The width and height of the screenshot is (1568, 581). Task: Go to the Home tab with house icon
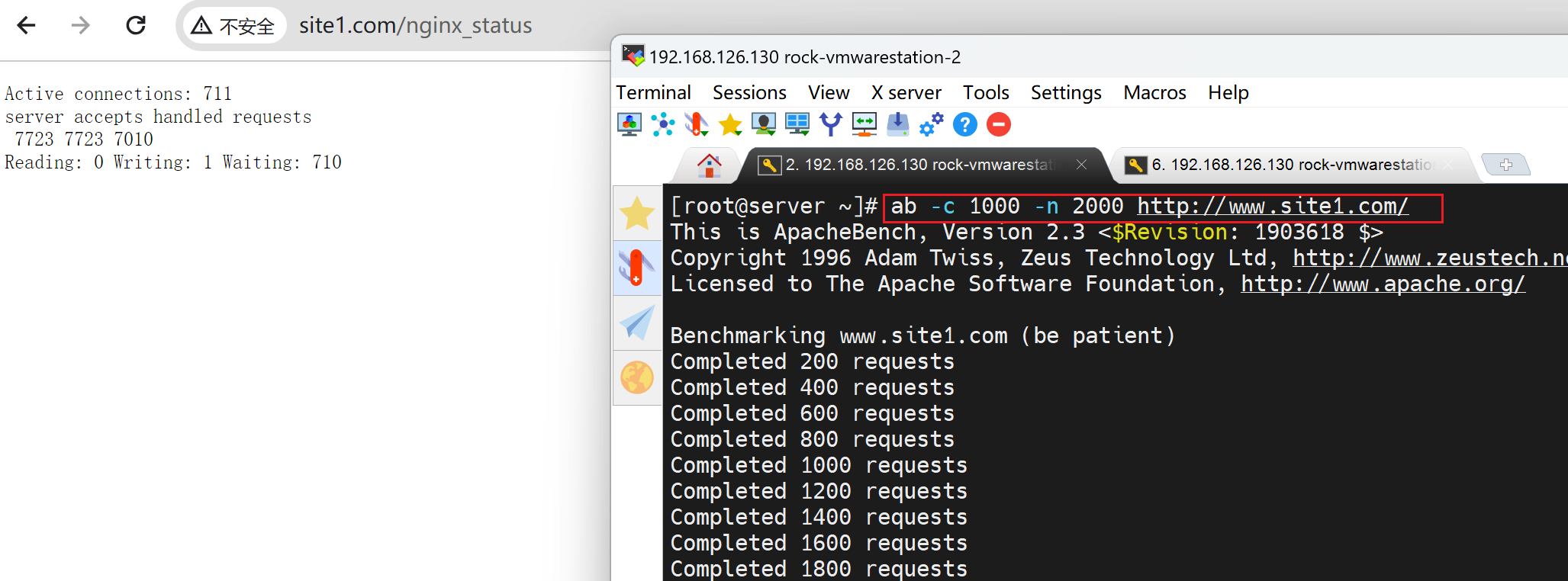point(709,165)
